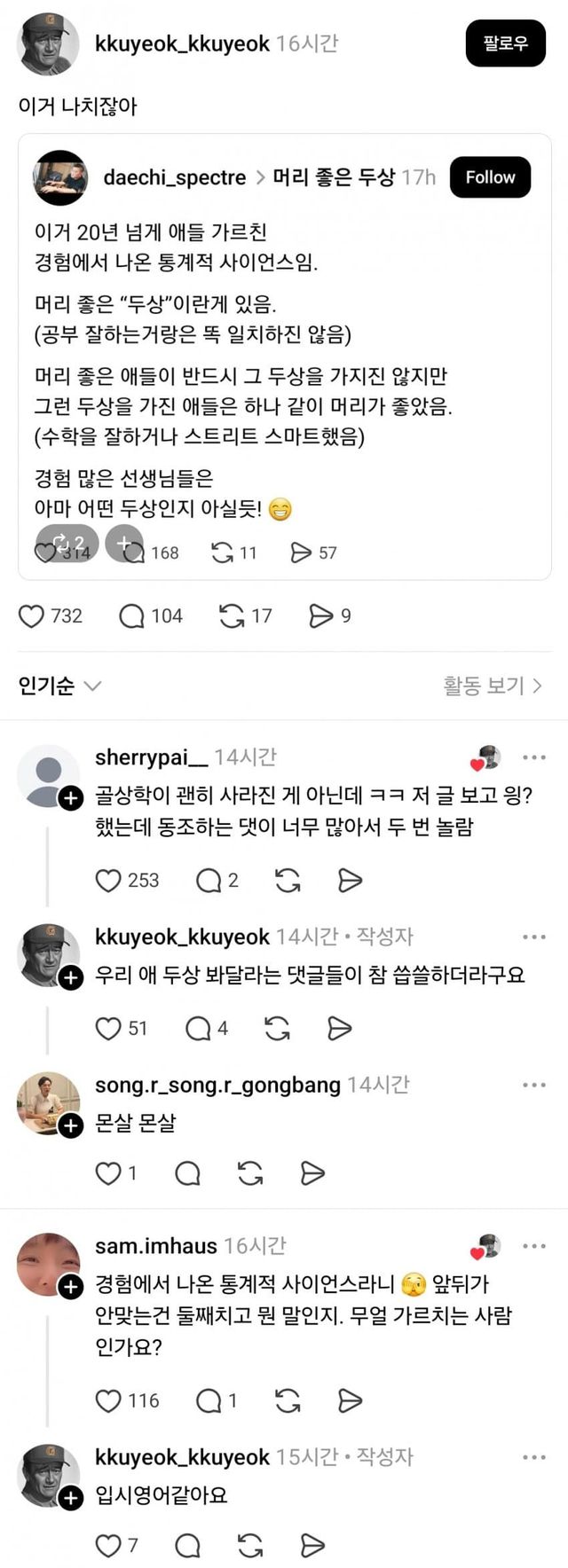
Task: Share the quoted post with 57 shares
Action: click(301, 553)
